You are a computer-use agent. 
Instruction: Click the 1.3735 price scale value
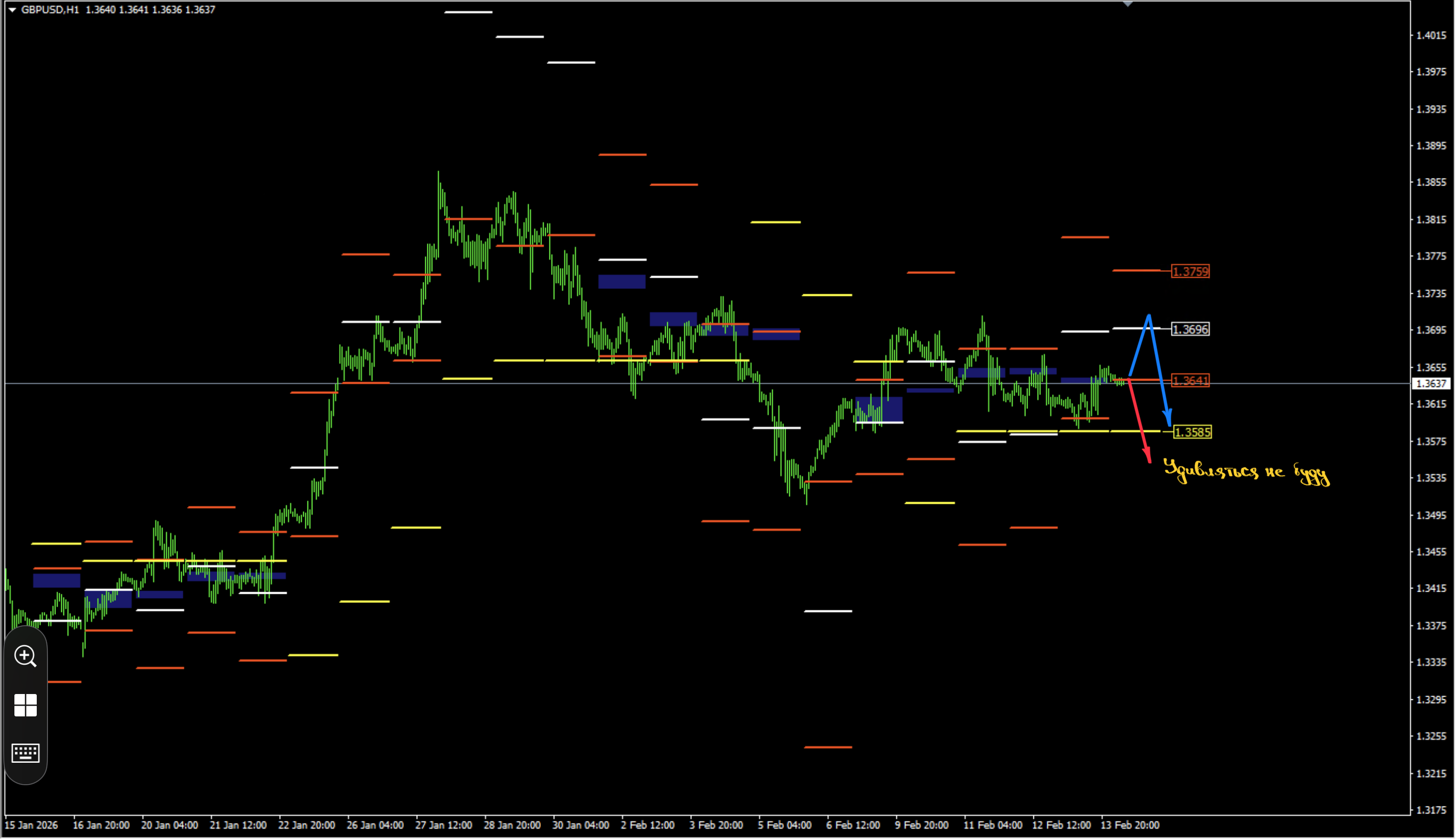coord(1431,294)
